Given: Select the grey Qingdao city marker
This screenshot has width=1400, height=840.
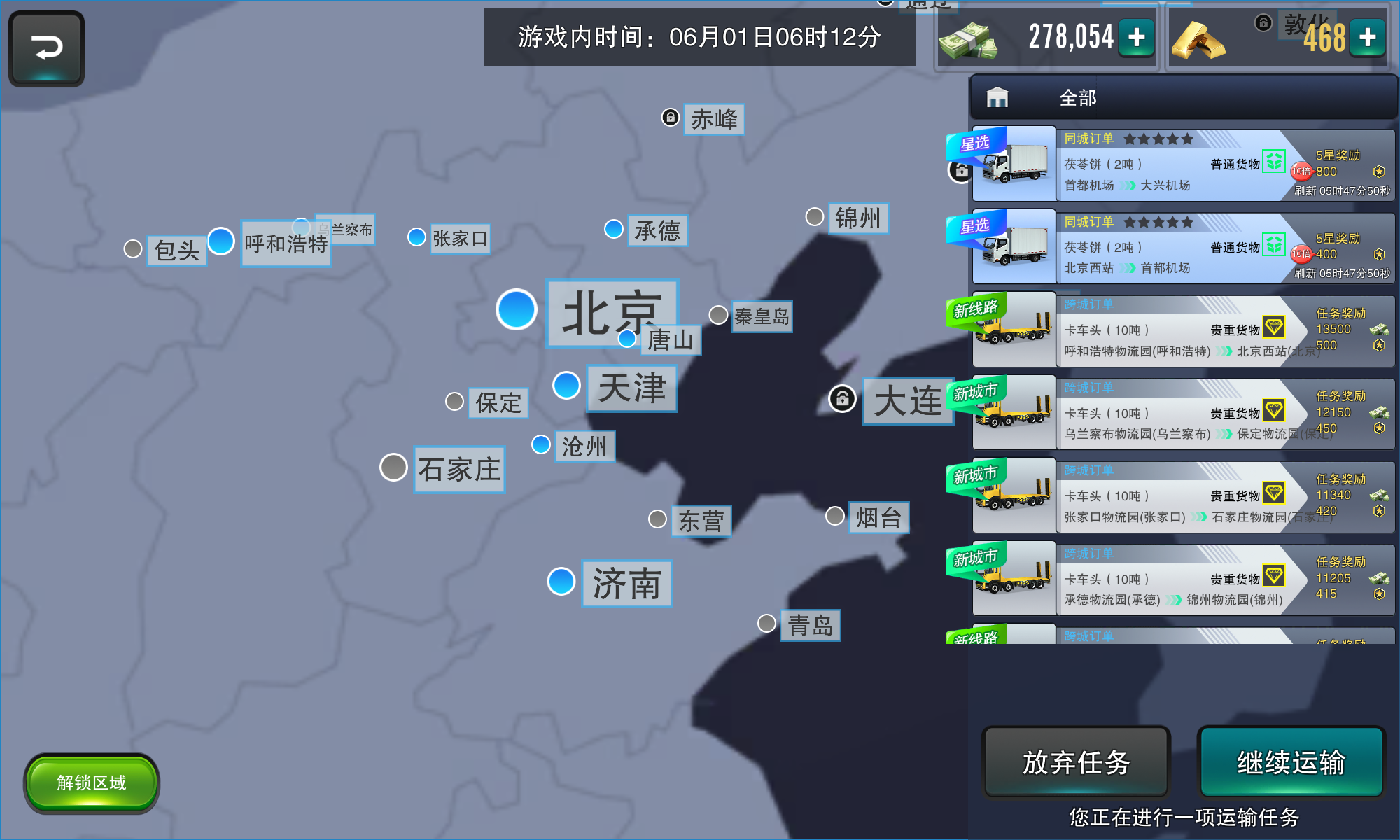Looking at the screenshot, I should pos(766,623).
